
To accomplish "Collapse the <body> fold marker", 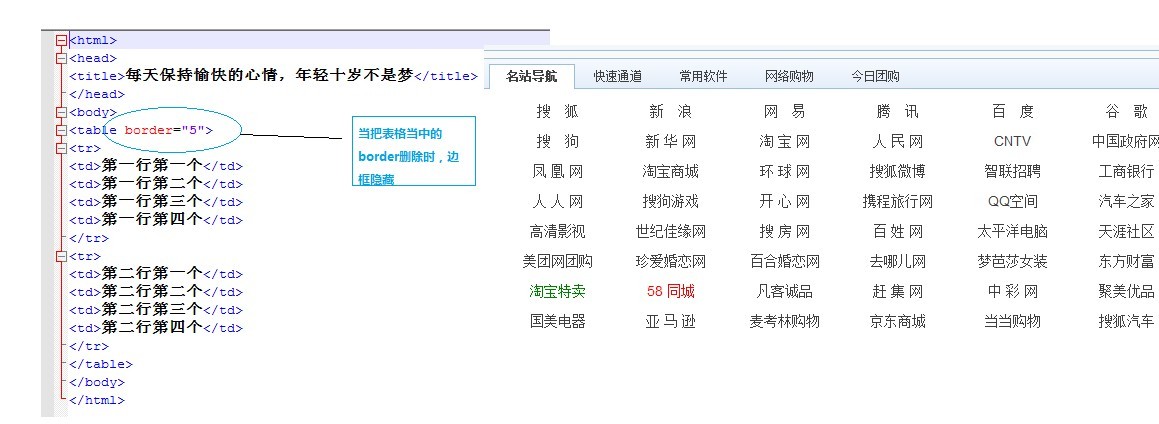I will [61, 112].
